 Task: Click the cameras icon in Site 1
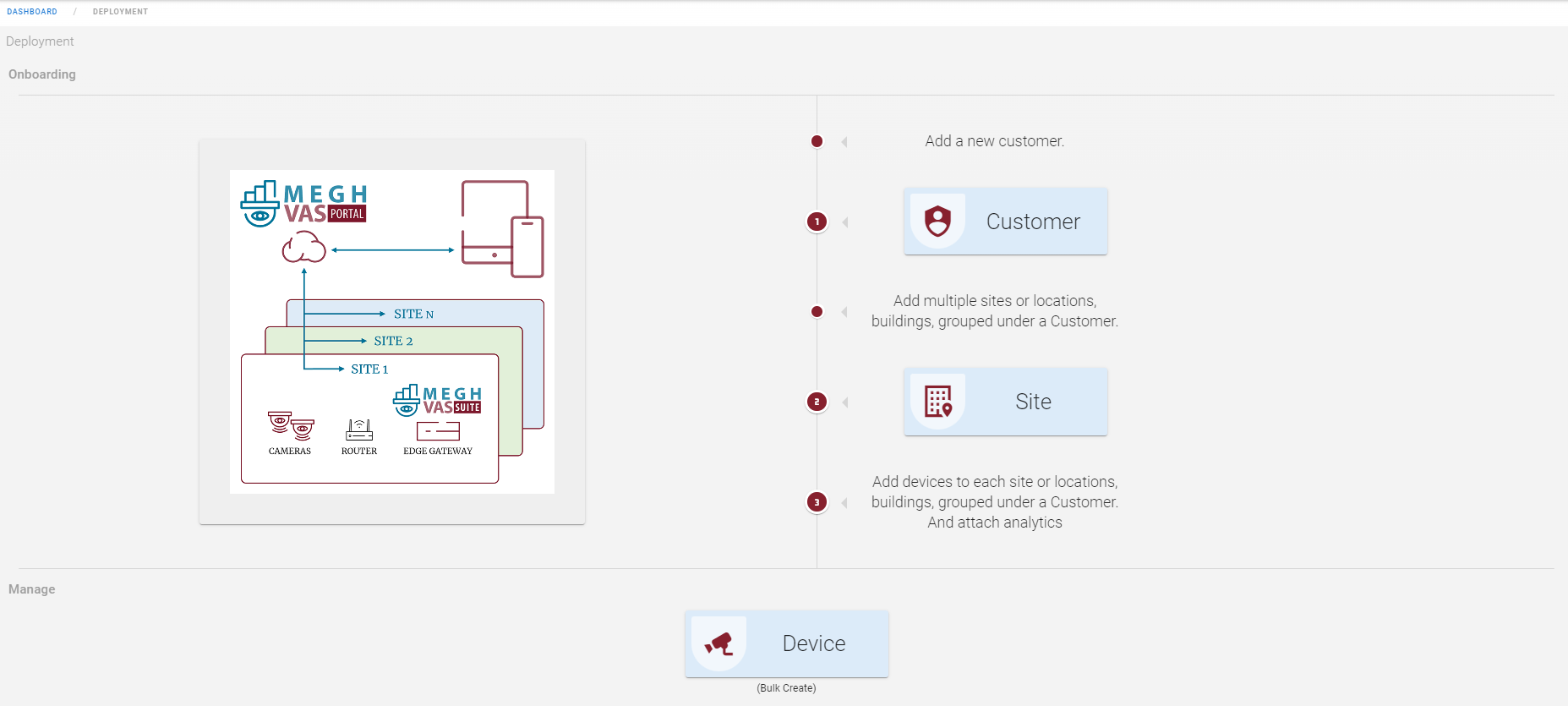[x=290, y=426]
